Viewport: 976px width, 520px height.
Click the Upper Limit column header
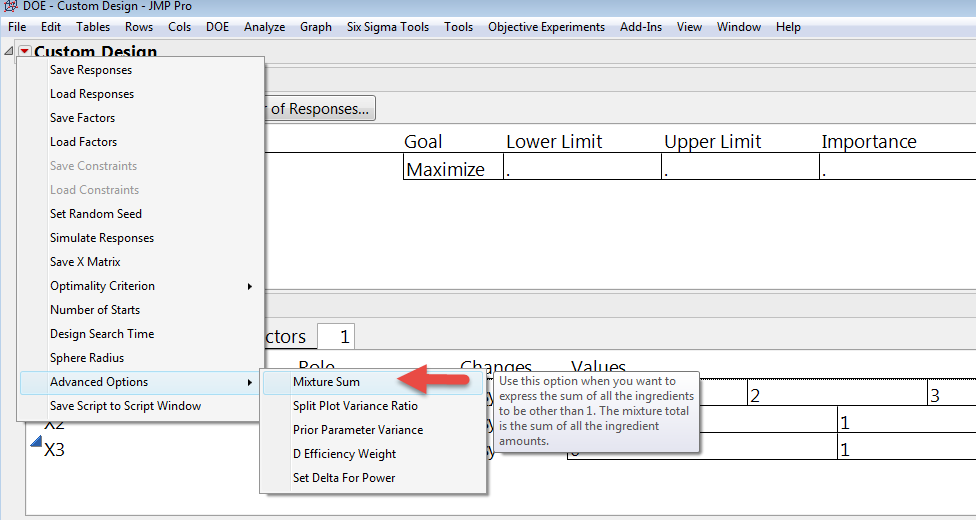click(713, 141)
